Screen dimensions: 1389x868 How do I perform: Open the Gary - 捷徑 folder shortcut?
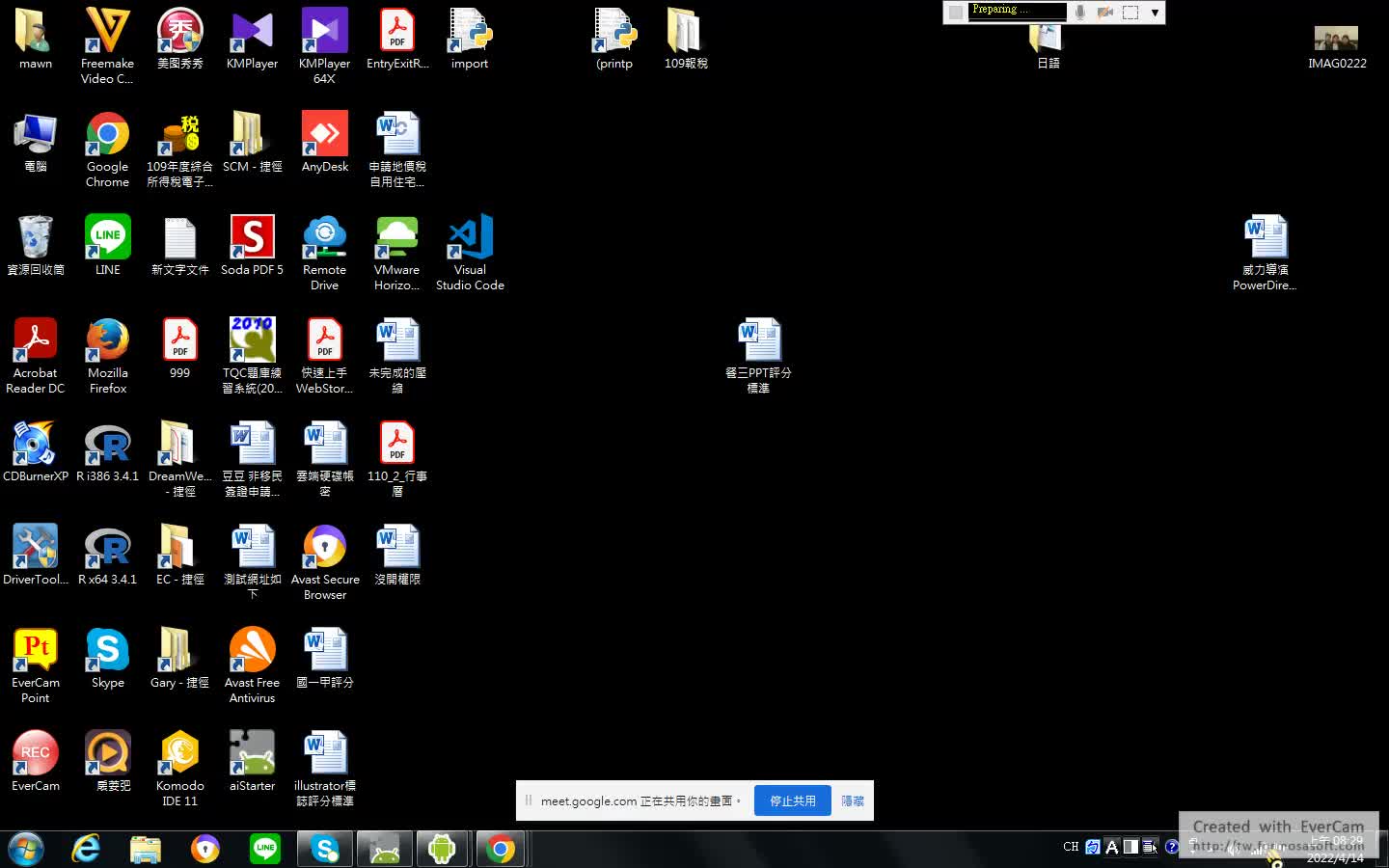(179, 658)
